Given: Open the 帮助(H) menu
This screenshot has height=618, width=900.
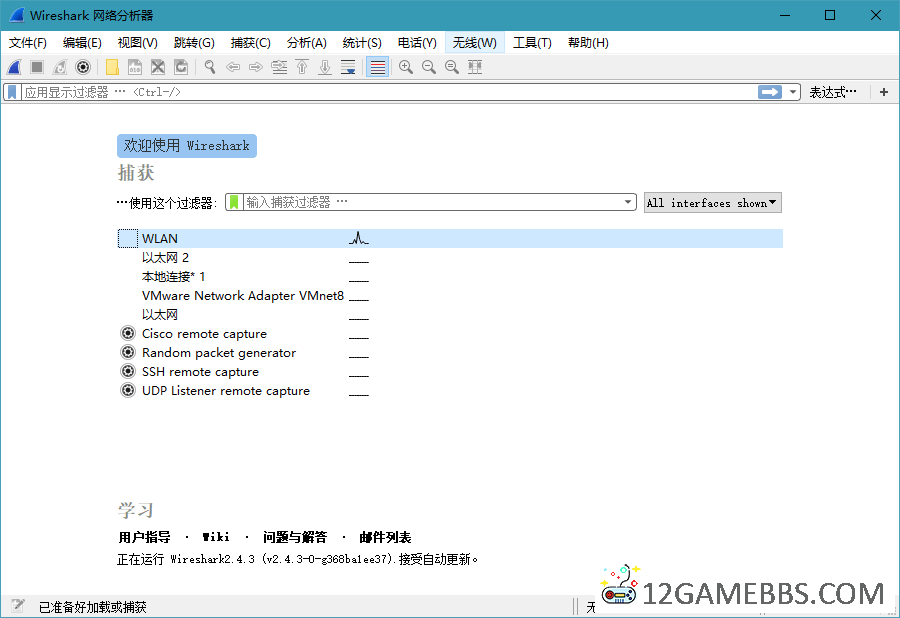Looking at the screenshot, I should click(x=588, y=42).
